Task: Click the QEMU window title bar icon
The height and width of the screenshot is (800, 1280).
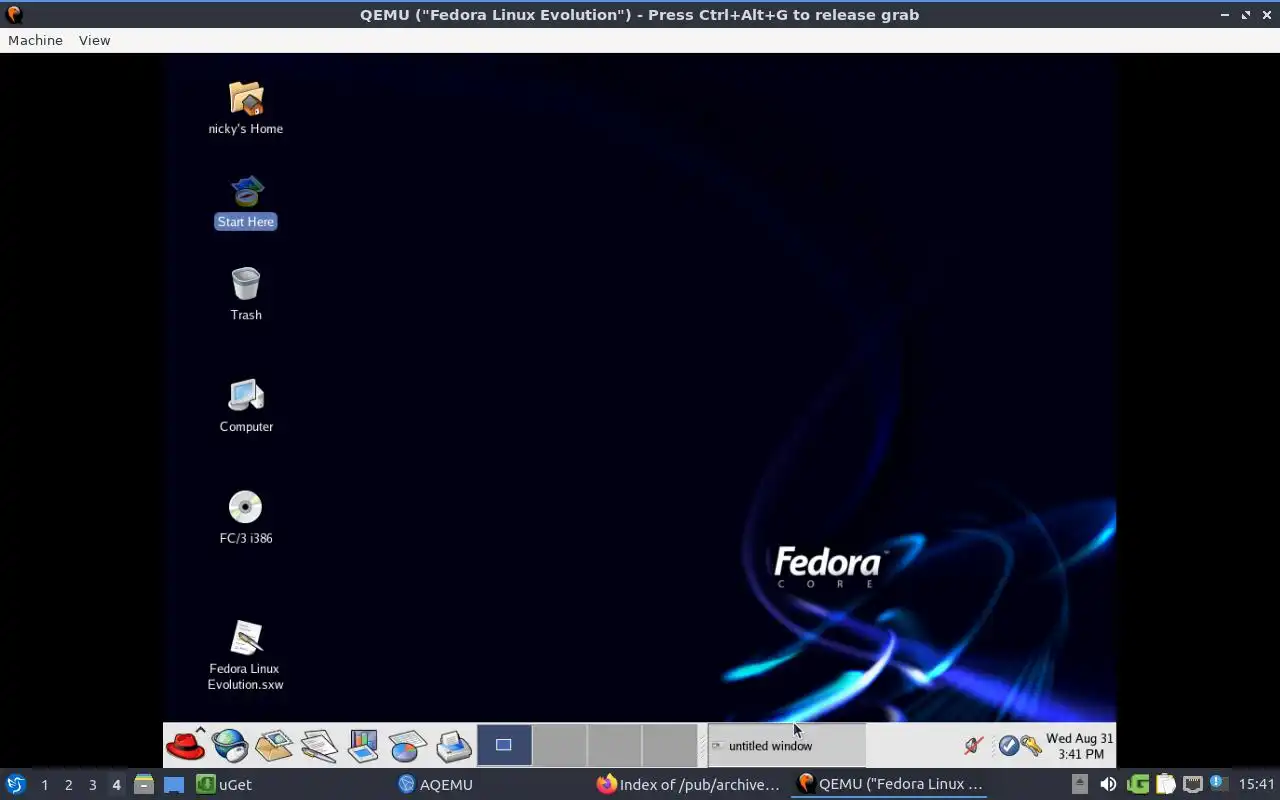Action: click(14, 15)
